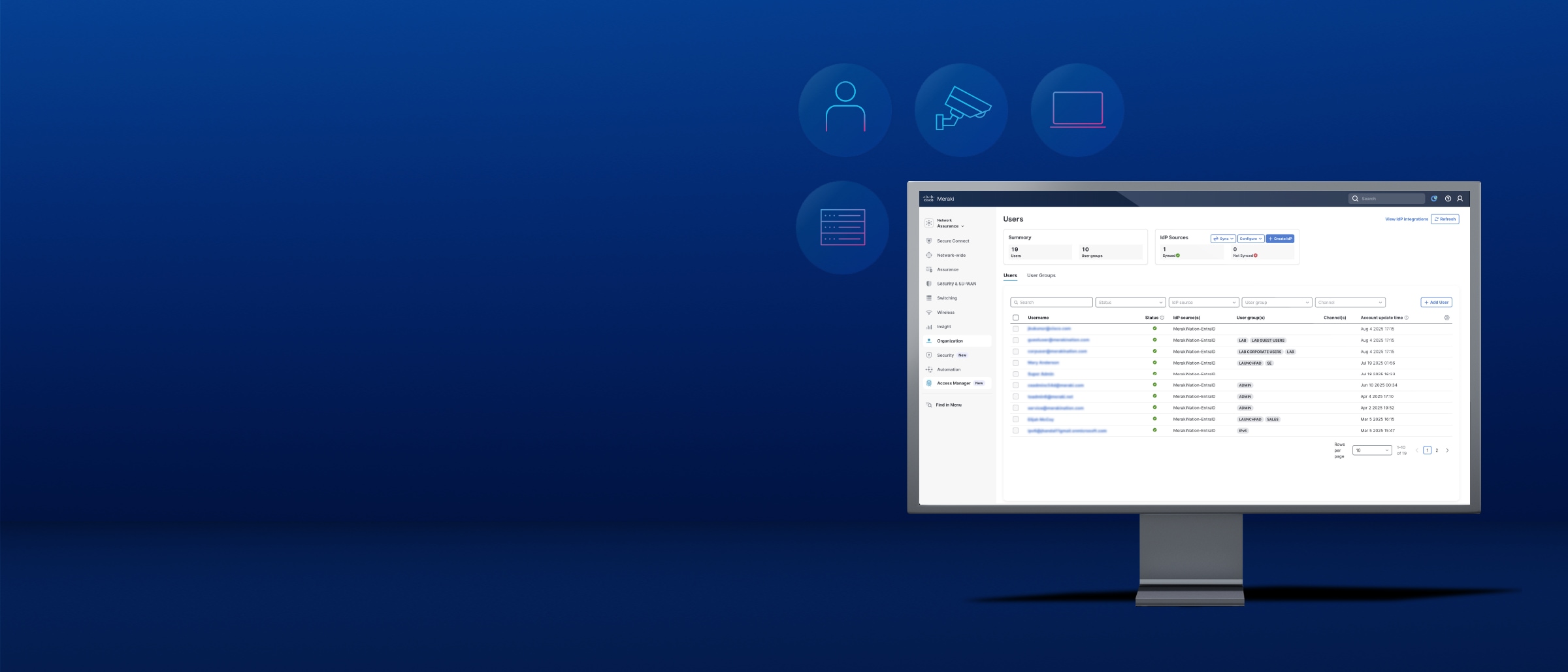
Task: Select the column settings gear above the table
Action: click(x=1446, y=318)
